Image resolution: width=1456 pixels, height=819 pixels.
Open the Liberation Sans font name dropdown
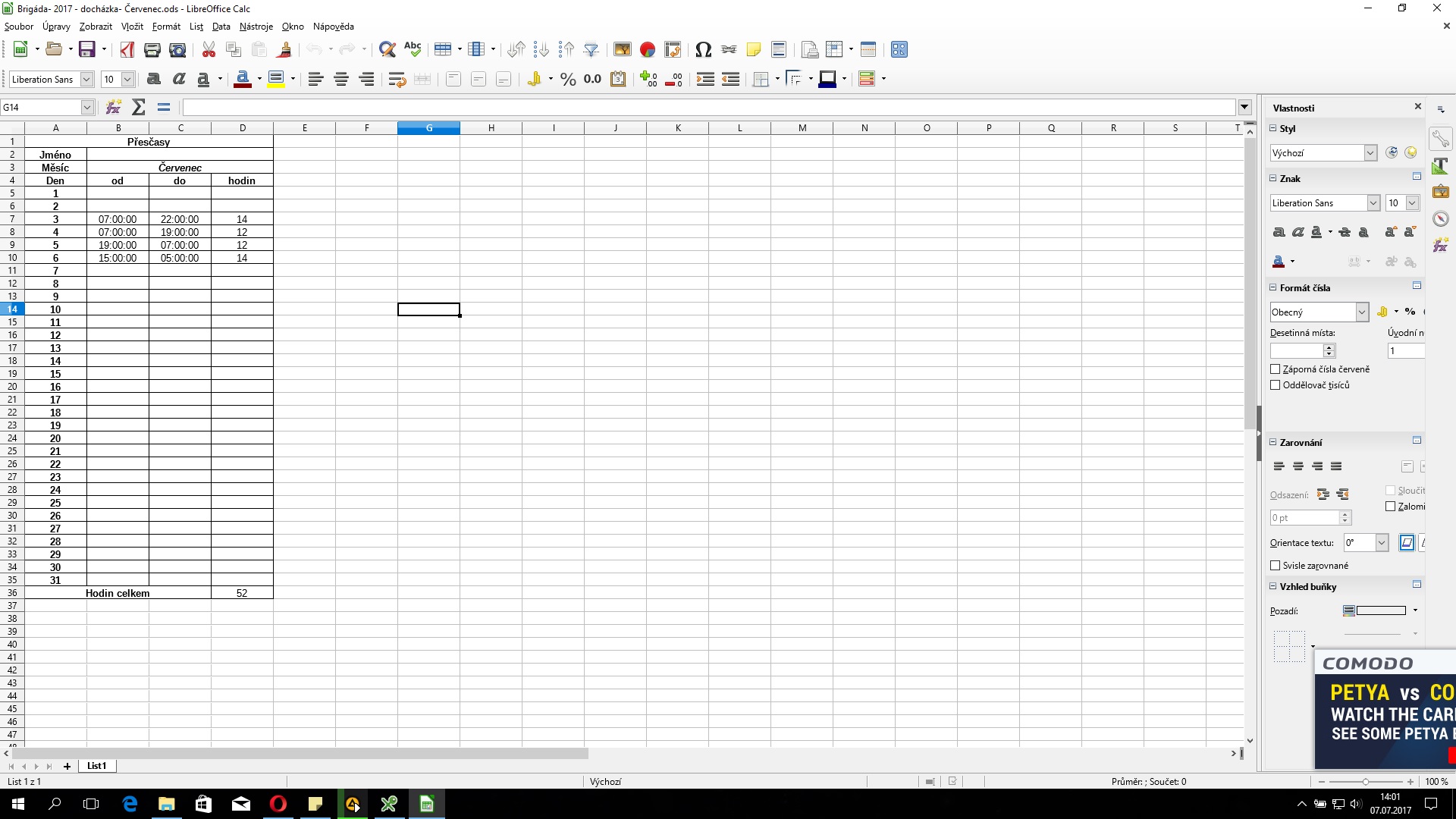pyautogui.click(x=86, y=80)
